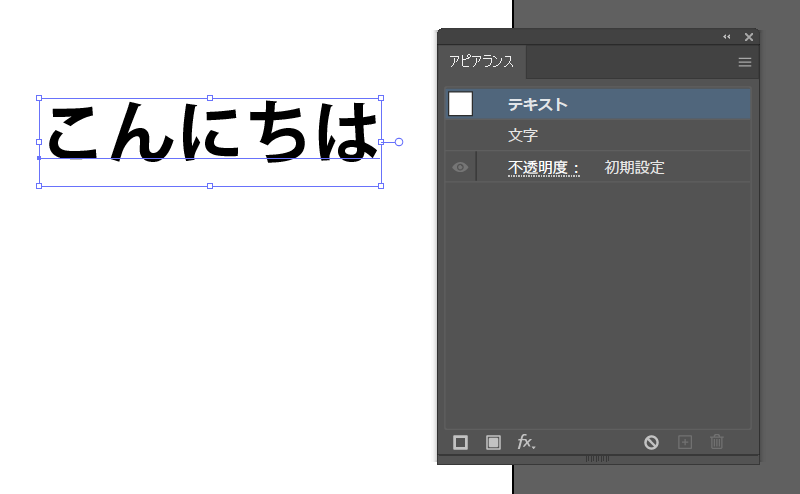800x494 pixels.
Task: Click the top-left bounding box handle
Action: pos(39,98)
